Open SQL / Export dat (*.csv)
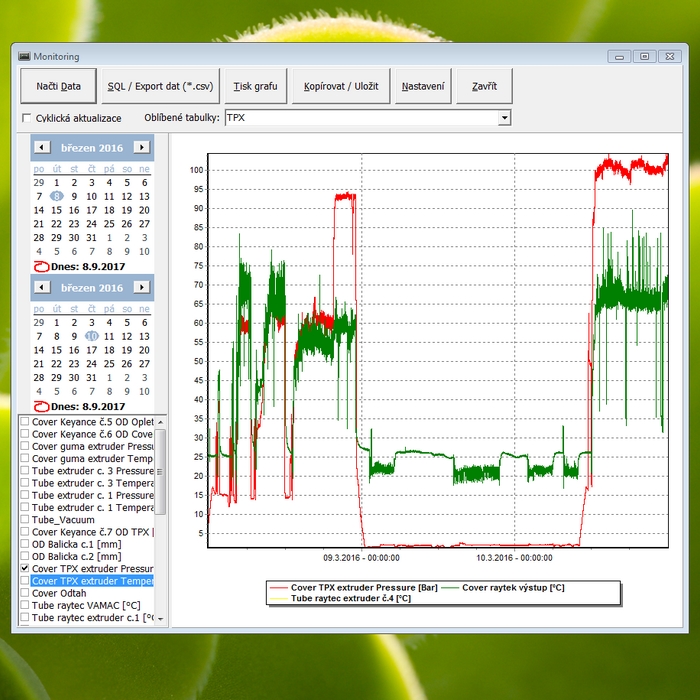Viewport: 700px width, 700px height. 161,86
